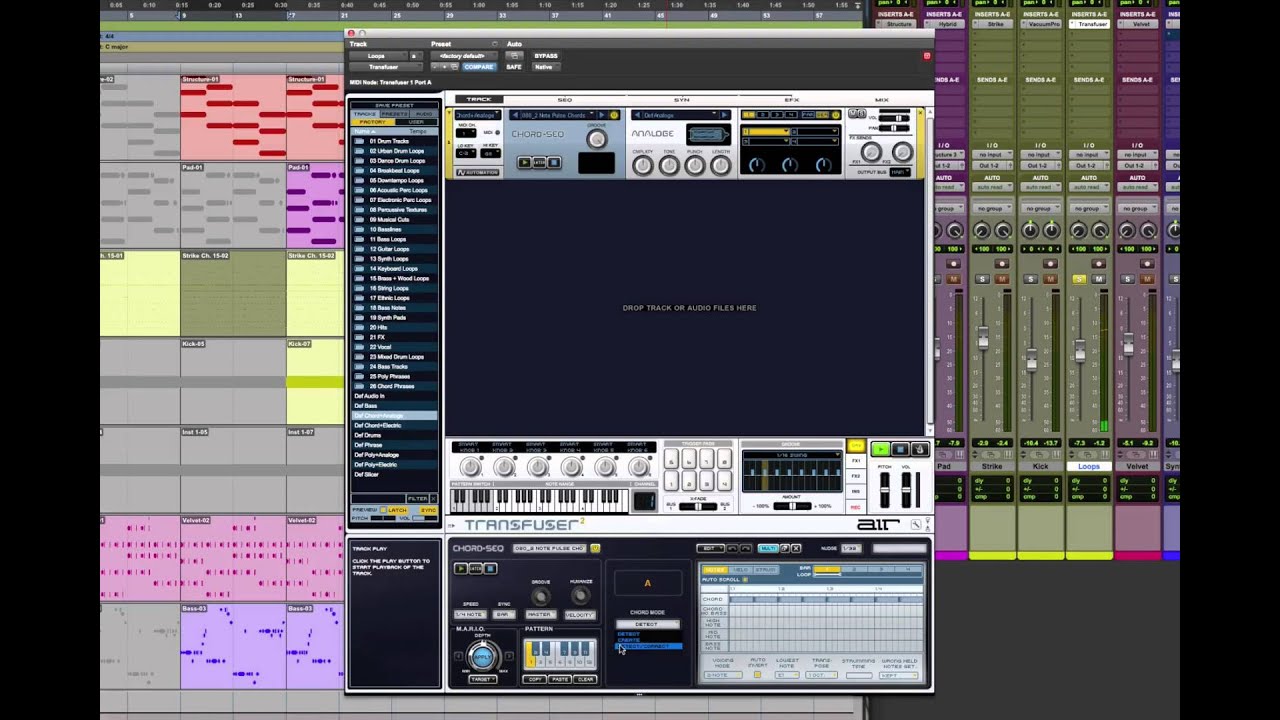Open the 080_2 Note Pulse Chords preset dropdown
This screenshot has height=720, width=1280.
click(558, 115)
